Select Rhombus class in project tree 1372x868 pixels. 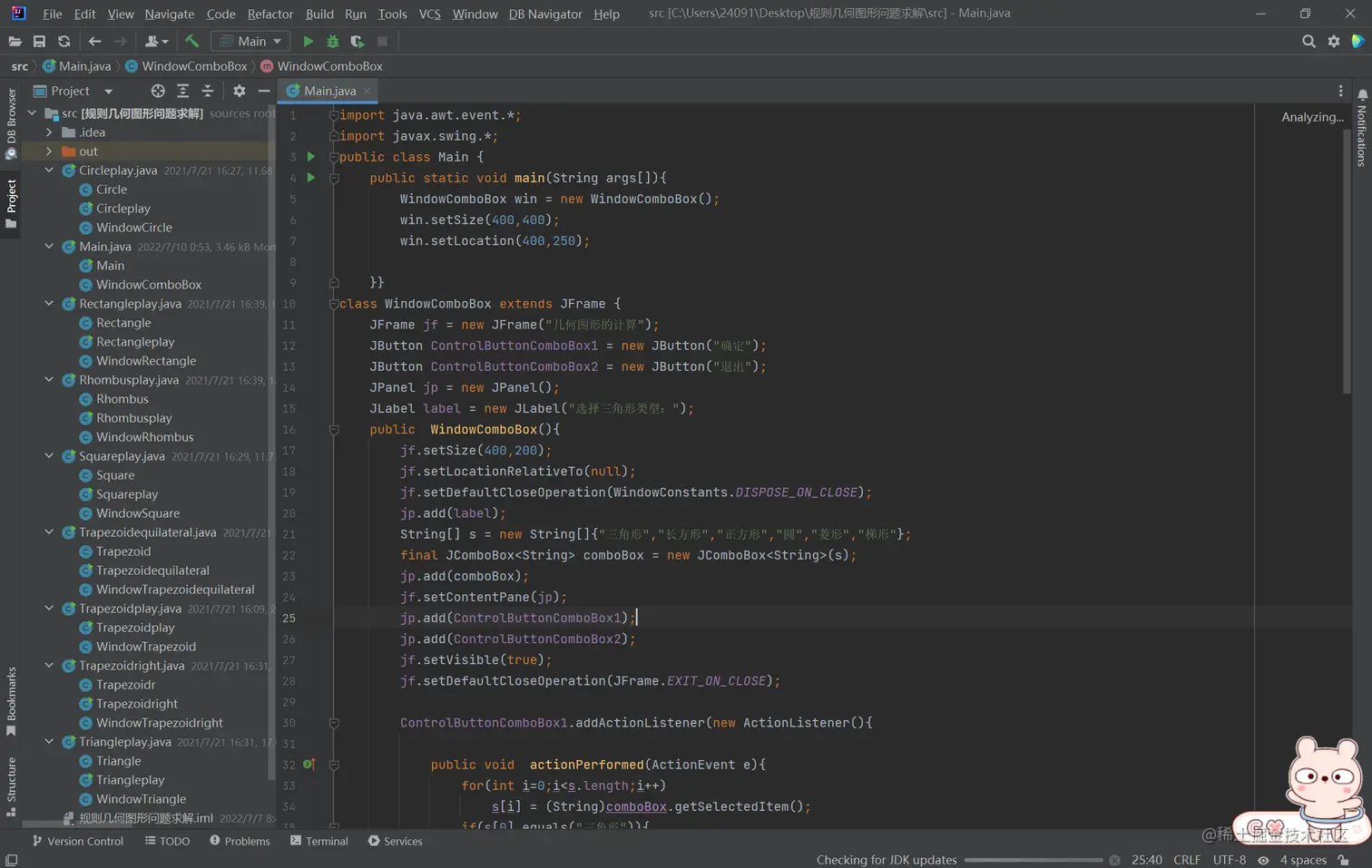point(122,399)
